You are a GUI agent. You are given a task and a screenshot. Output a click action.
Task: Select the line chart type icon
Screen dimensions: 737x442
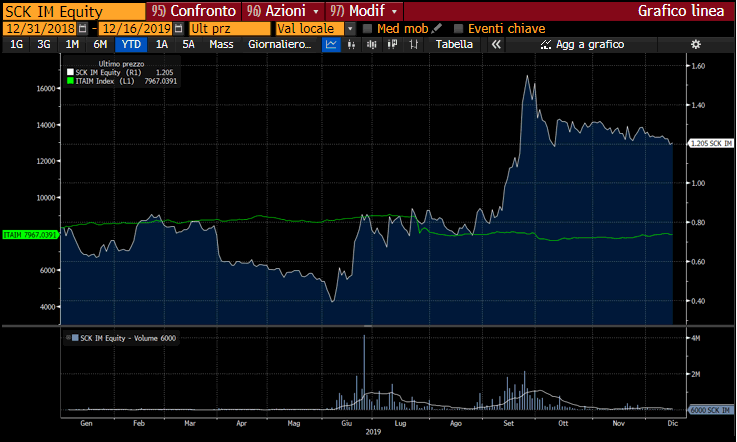[x=331, y=44]
